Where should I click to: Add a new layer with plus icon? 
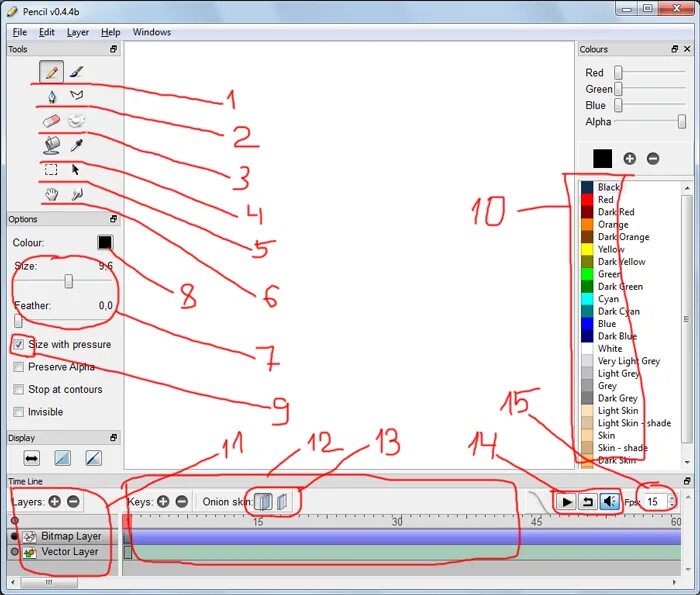[54, 502]
